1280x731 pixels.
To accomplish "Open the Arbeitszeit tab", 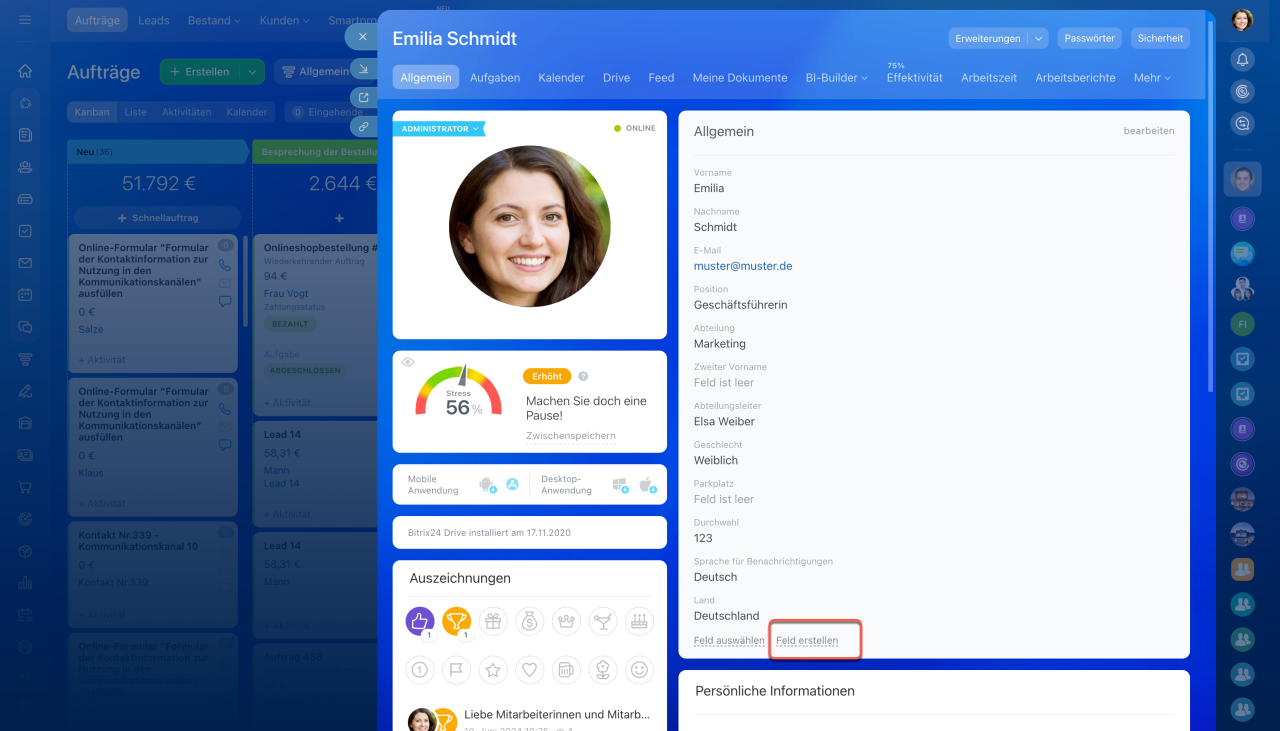I will tap(988, 77).
